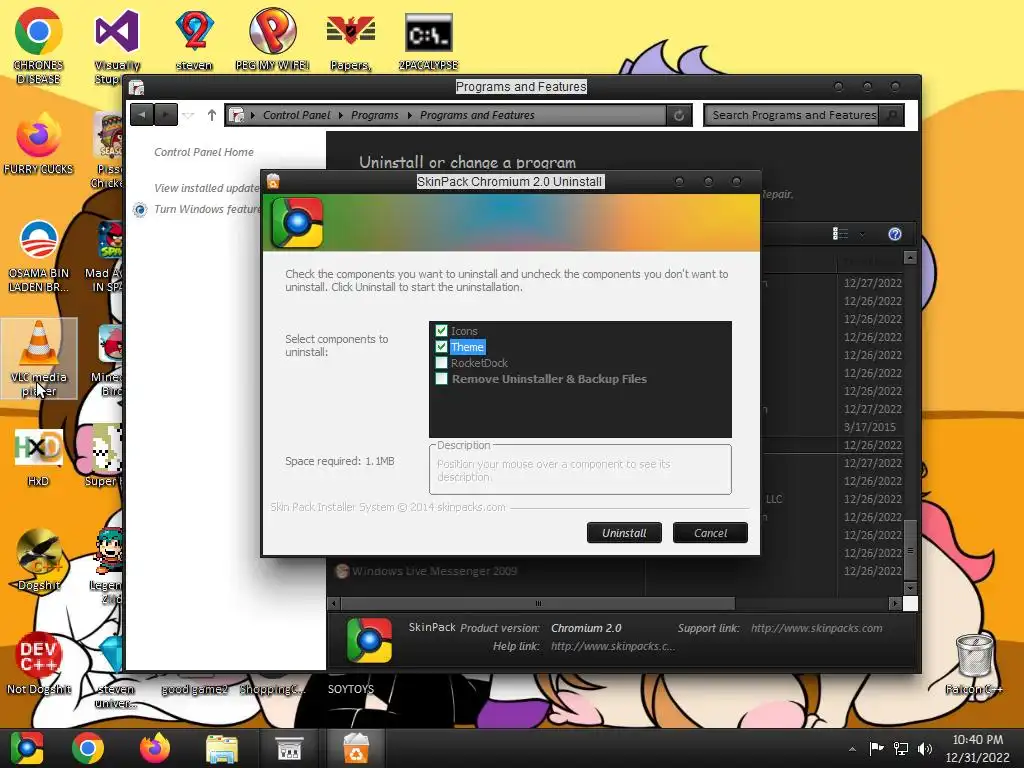This screenshot has height=768, width=1024.
Task: Click the search magnifier in Programs and Features
Action: pyautogui.click(x=891, y=115)
